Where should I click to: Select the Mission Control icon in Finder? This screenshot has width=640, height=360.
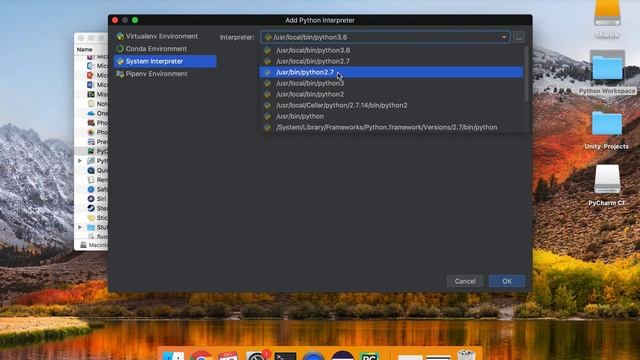click(x=91, y=94)
